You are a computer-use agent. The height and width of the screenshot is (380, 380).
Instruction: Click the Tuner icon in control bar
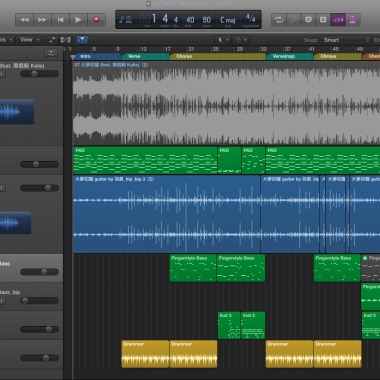point(293,20)
